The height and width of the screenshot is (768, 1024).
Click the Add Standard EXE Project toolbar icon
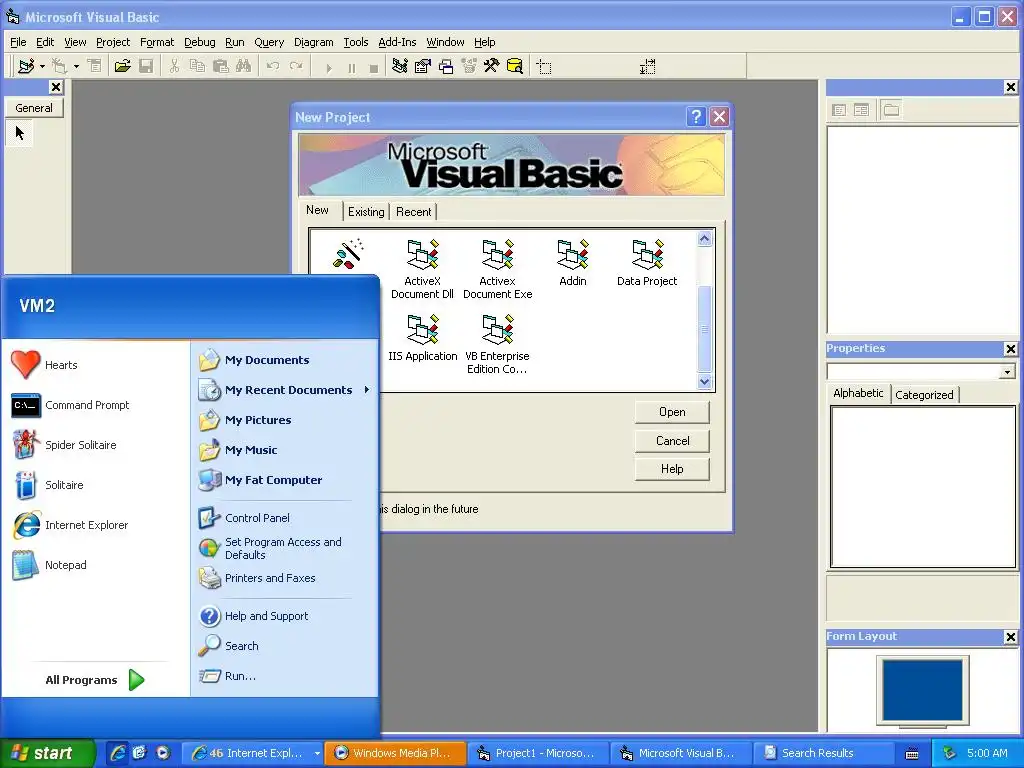pyautogui.click(x=26, y=66)
